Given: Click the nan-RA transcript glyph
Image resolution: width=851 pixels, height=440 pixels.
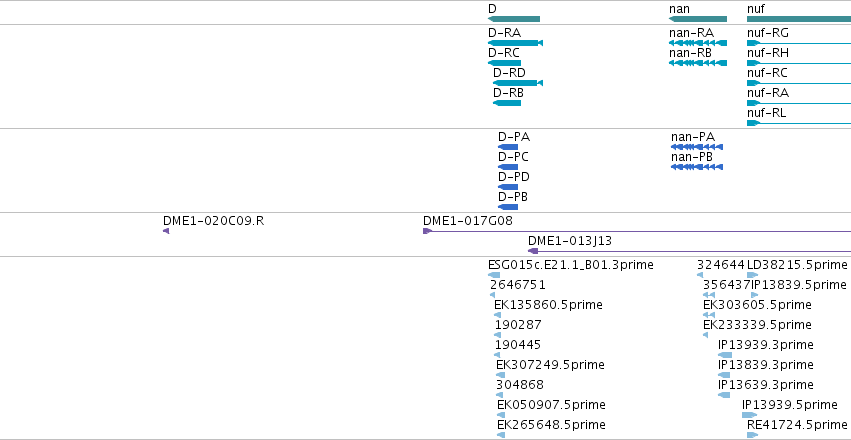Looking at the screenshot, I should [697, 43].
